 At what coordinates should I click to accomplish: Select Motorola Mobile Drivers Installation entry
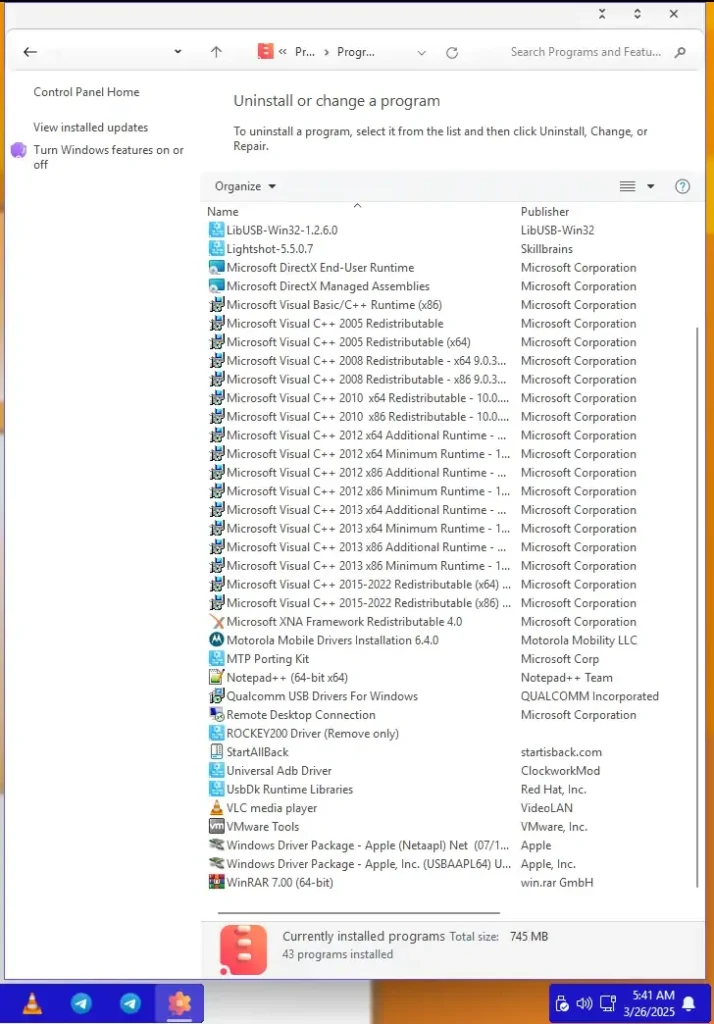tap(332, 640)
